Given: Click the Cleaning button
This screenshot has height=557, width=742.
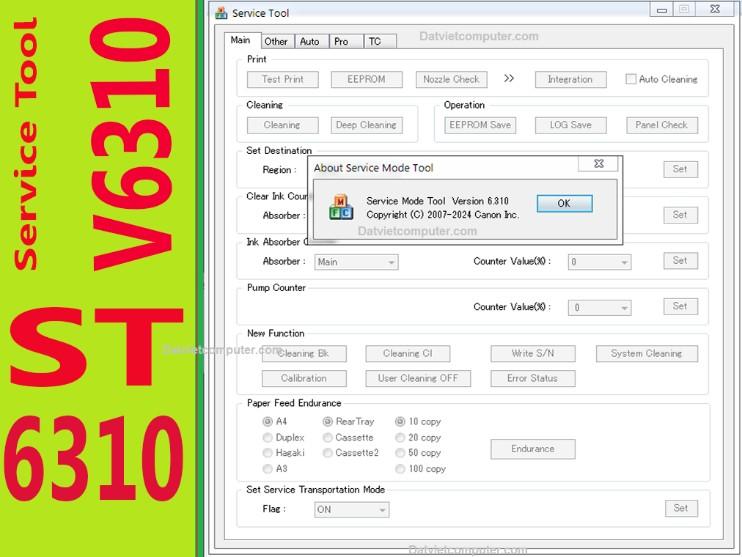Looking at the screenshot, I should (283, 125).
